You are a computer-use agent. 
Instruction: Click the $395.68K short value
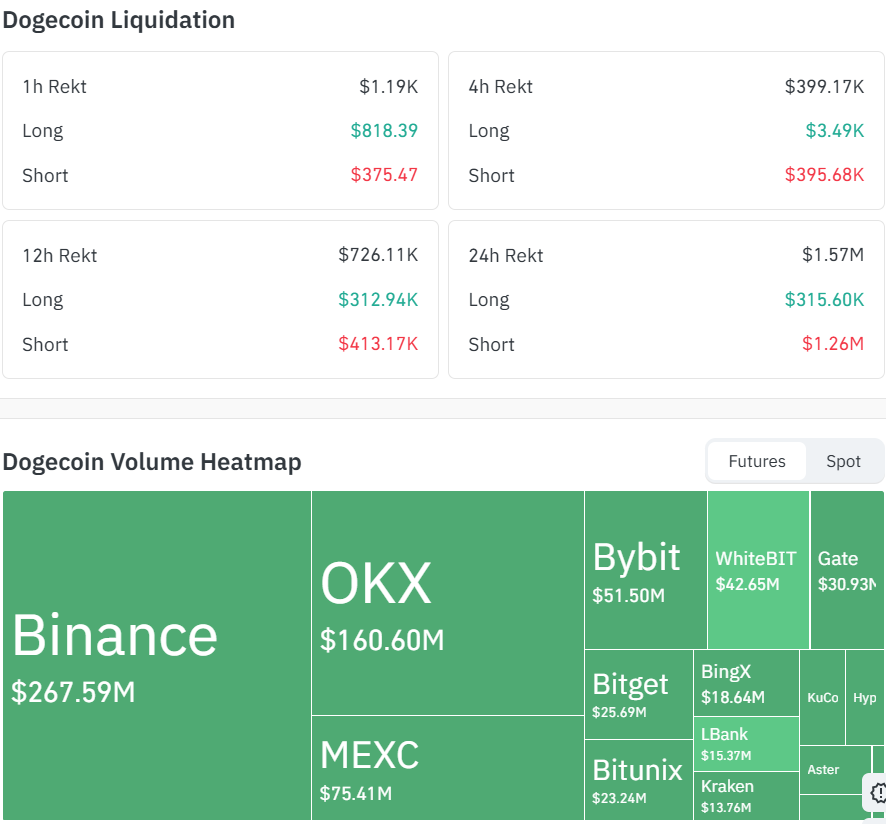(x=824, y=175)
